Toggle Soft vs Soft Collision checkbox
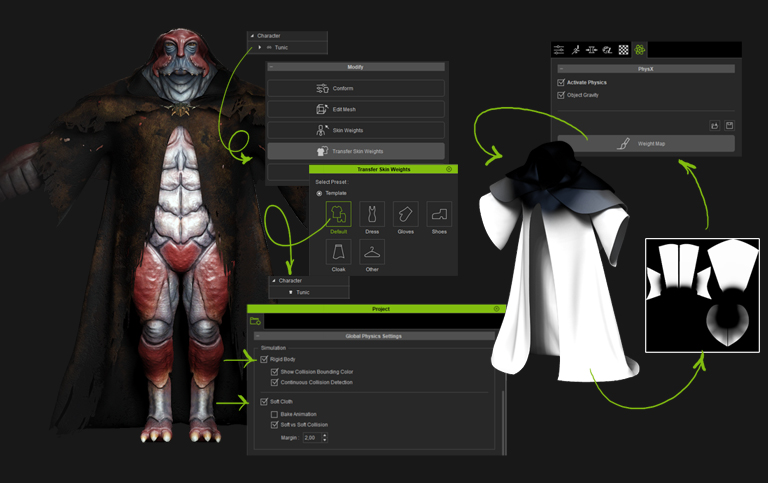The image size is (768, 483). [x=274, y=425]
